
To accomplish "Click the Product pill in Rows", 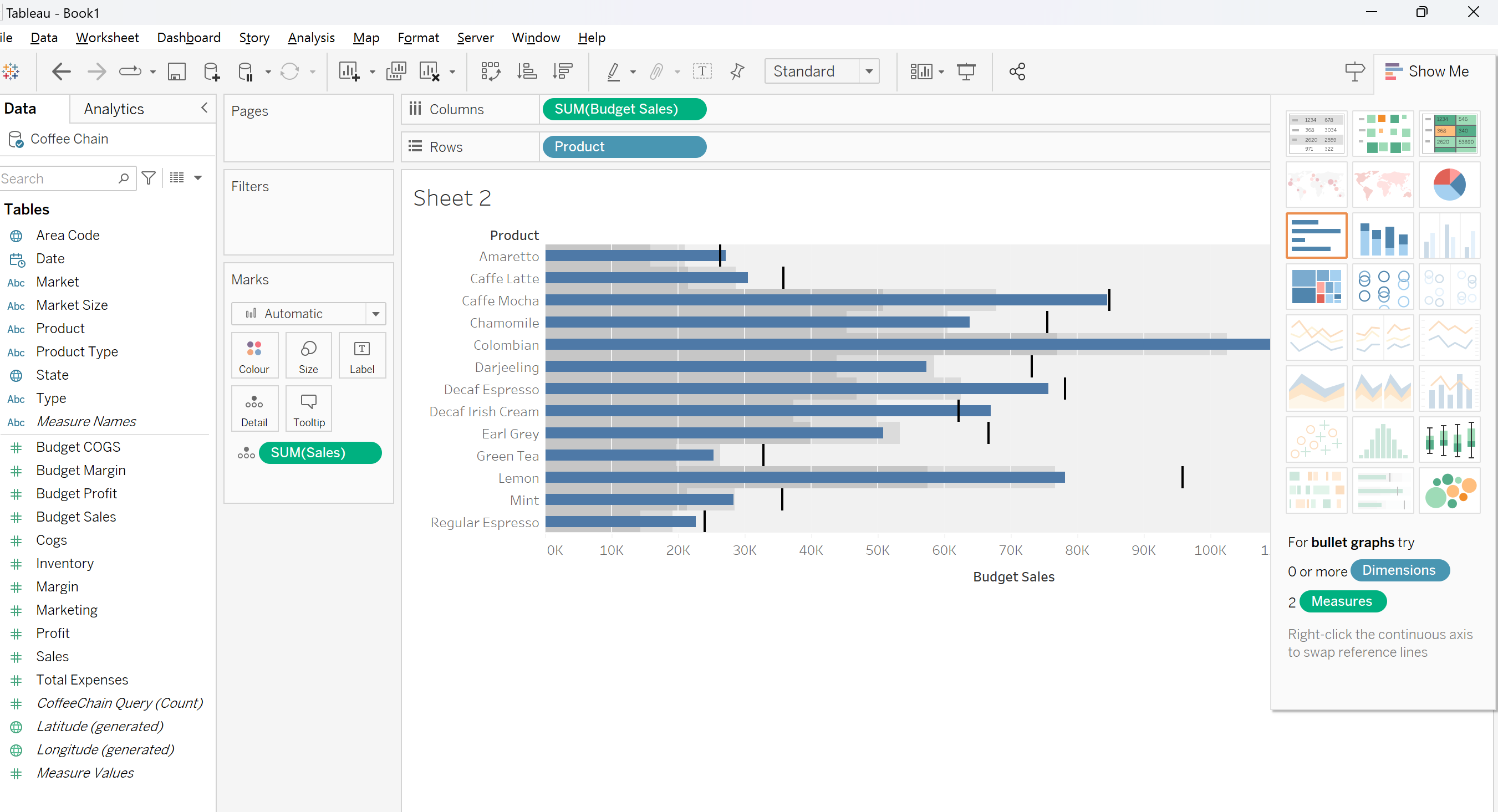I will (623, 146).
